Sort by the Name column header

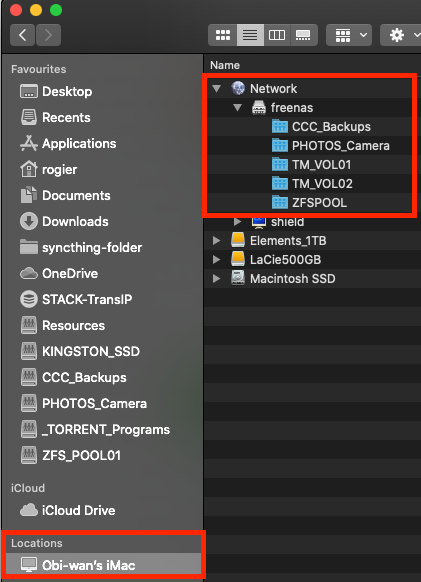click(x=225, y=65)
